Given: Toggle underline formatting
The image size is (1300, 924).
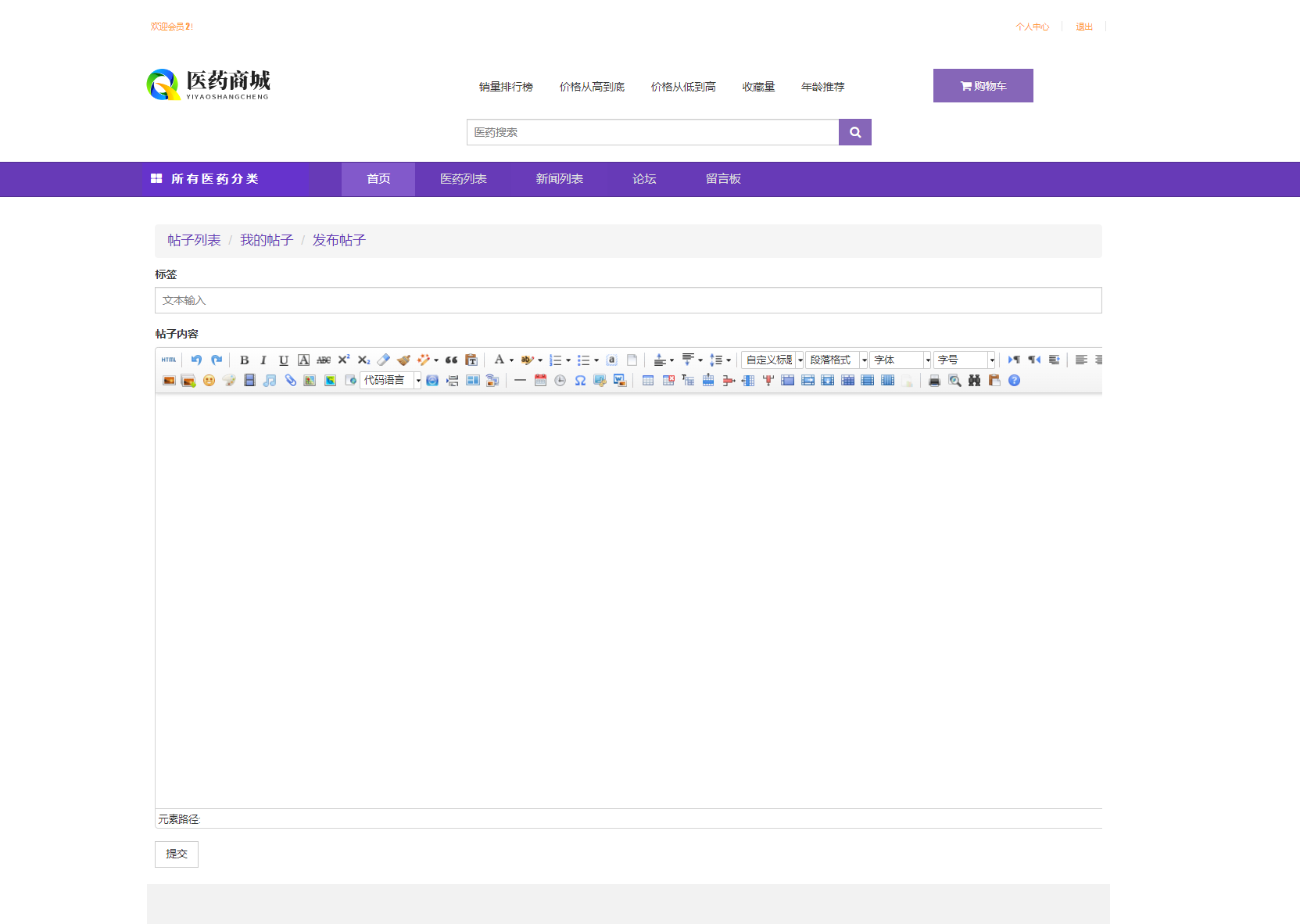Looking at the screenshot, I should point(284,360).
